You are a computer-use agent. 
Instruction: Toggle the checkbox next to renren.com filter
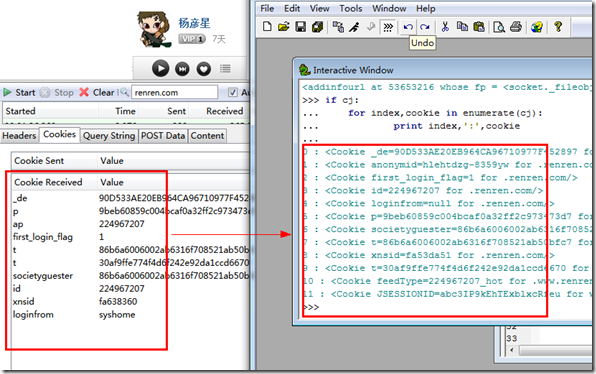pos(233,92)
